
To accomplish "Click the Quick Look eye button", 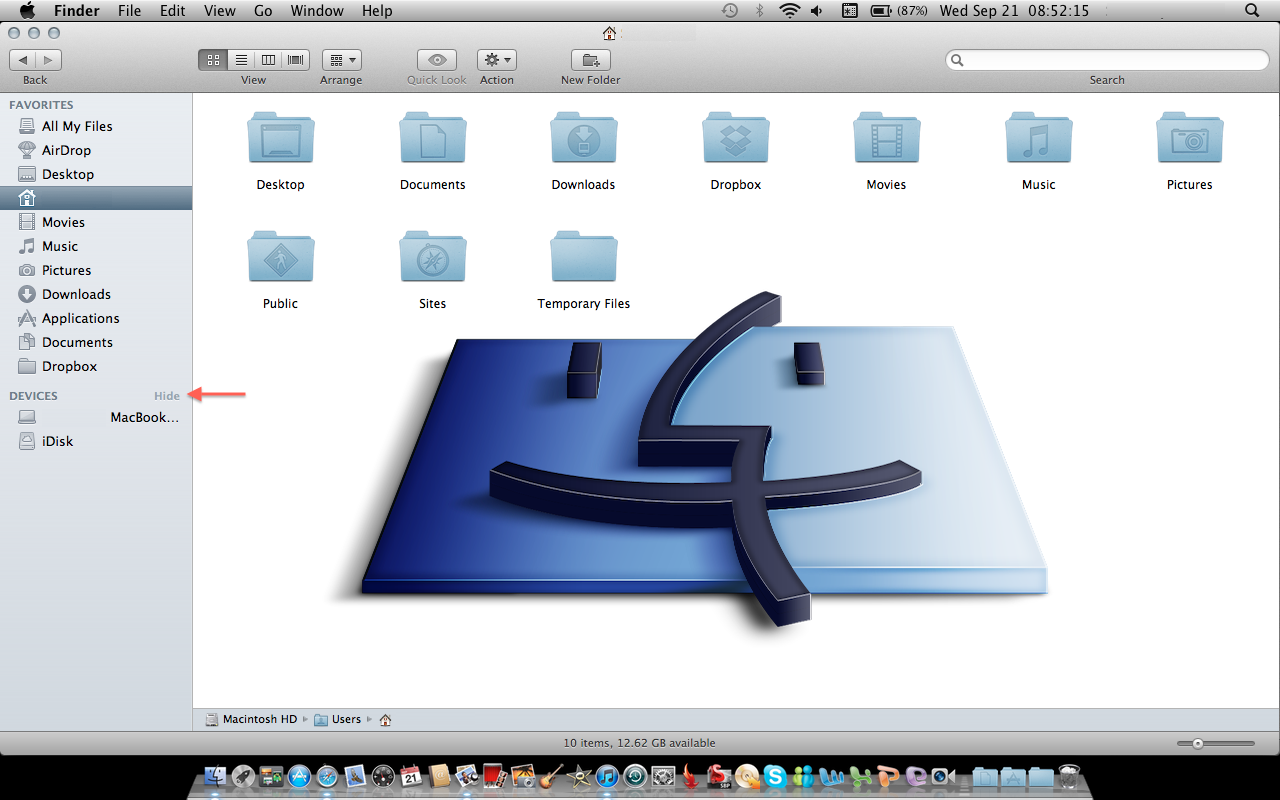I will point(437,60).
